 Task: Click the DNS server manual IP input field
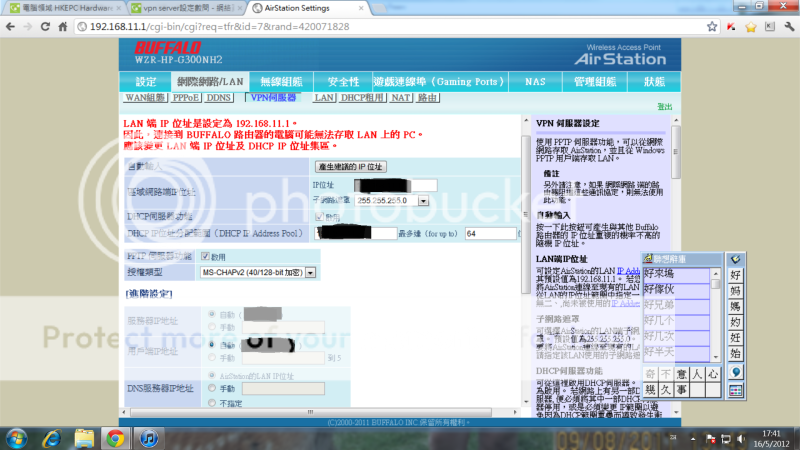pos(283,389)
